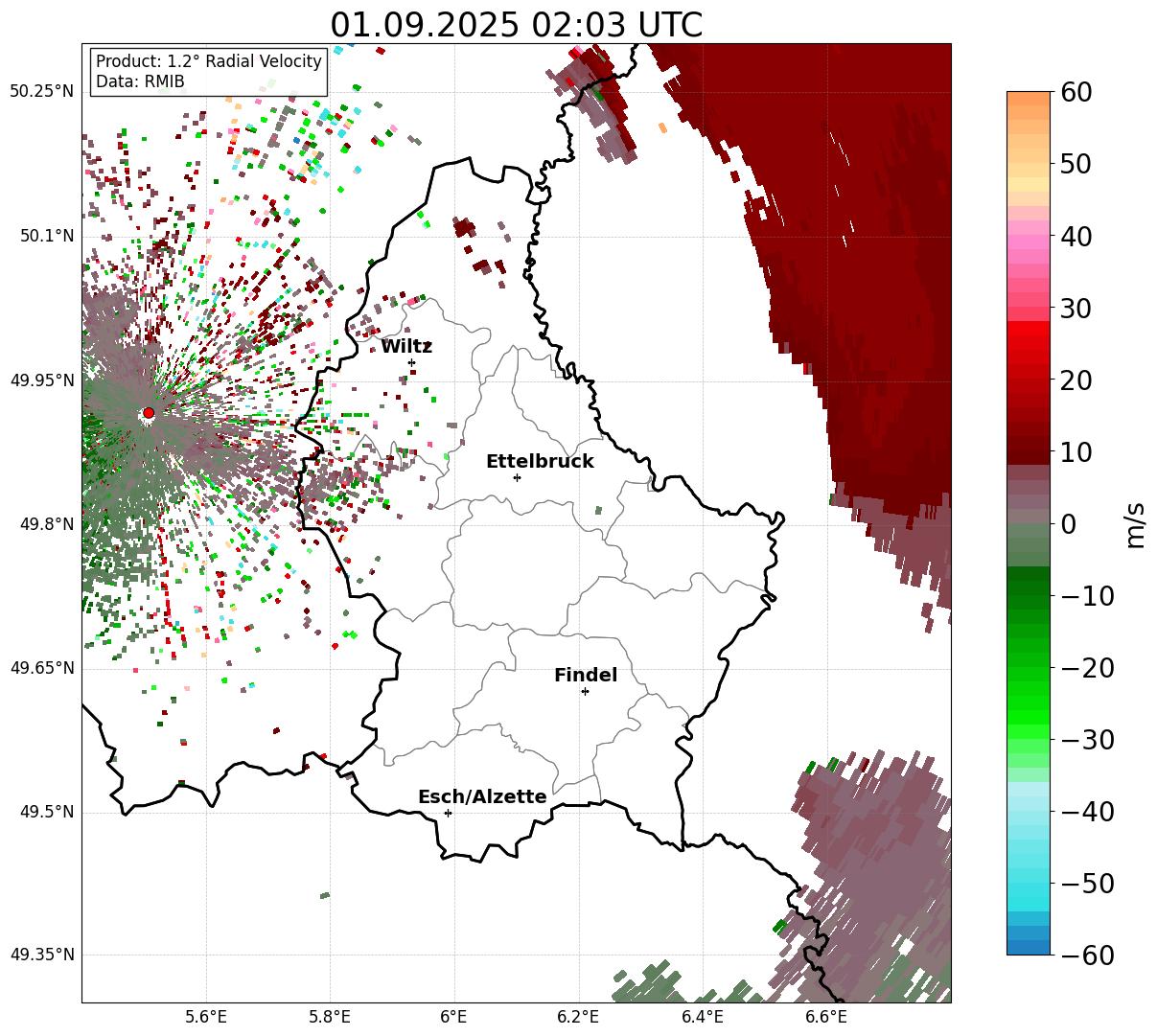Click the bright green −25 m/s colorbar band
The width and height of the screenshot is (1157, 1036).
(x=1029, y=702)
